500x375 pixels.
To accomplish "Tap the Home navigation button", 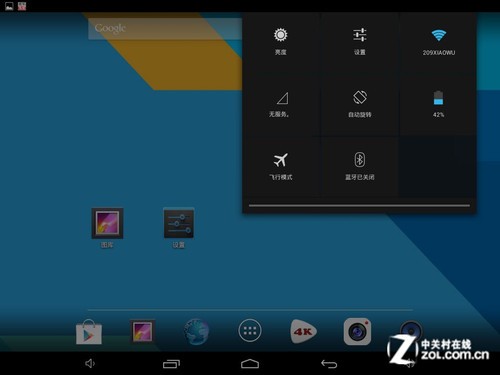I will coord(250,364).
